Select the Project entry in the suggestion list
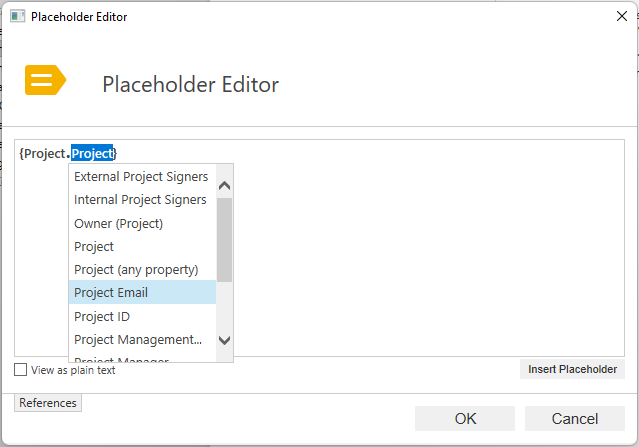The width and height of the screenshot is (639, 447). point(94,246)
